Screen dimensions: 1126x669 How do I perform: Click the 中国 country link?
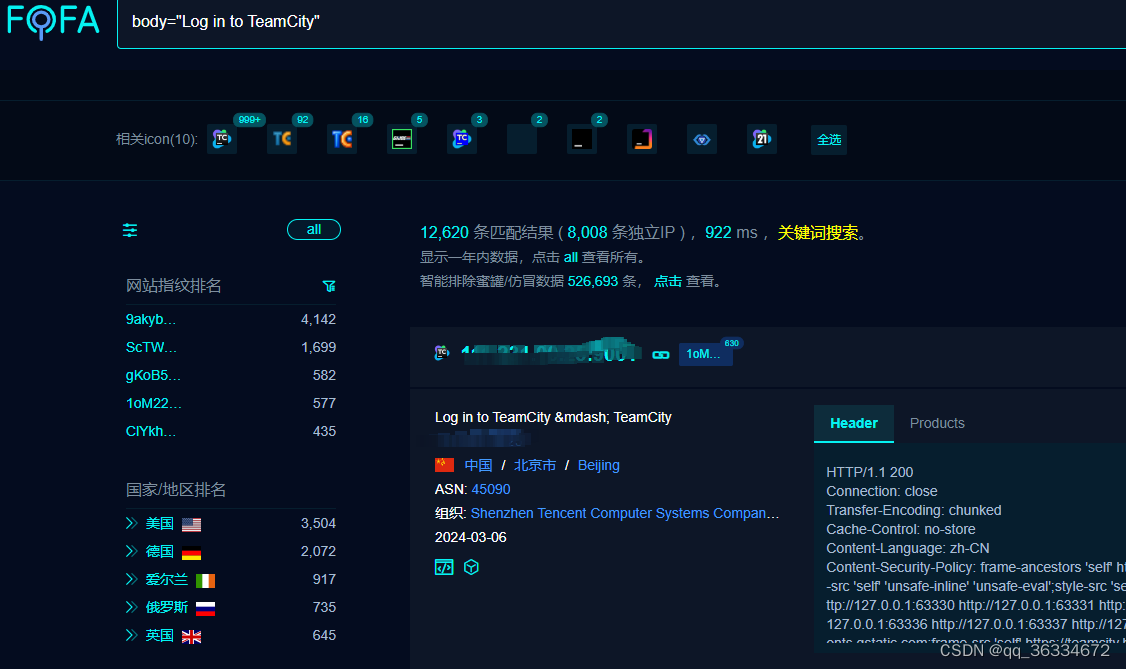point(478,465)
